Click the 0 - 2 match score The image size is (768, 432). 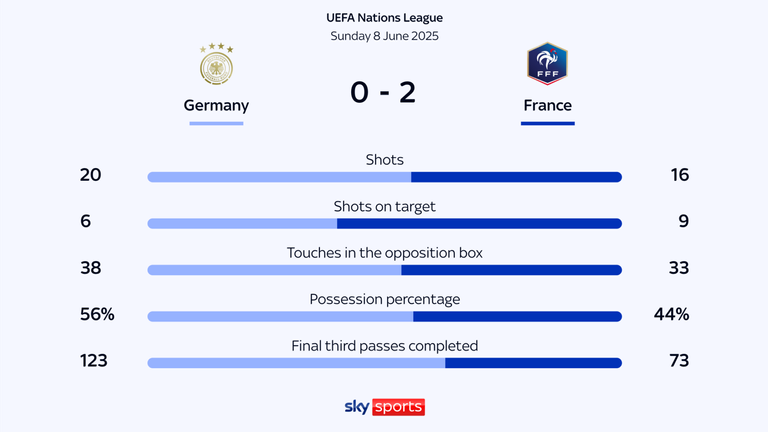coord(384,92)
